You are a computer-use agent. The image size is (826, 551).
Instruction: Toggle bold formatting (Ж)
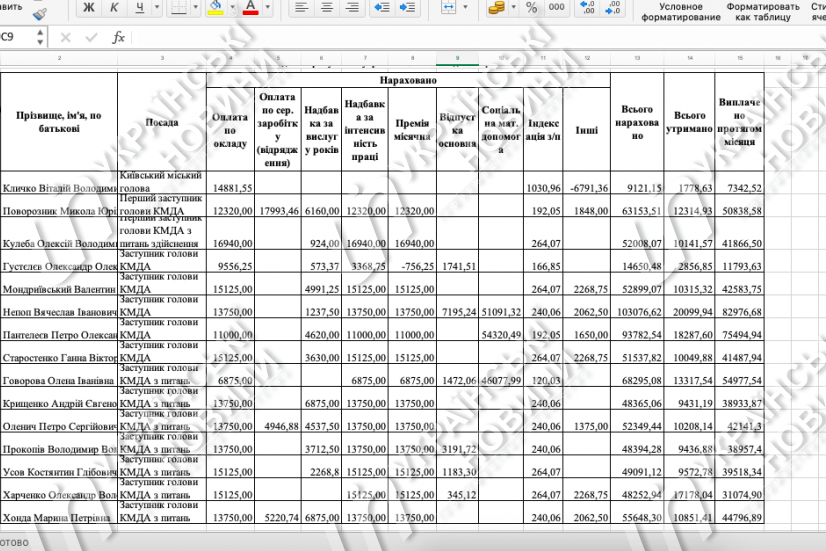click(89, 7)
